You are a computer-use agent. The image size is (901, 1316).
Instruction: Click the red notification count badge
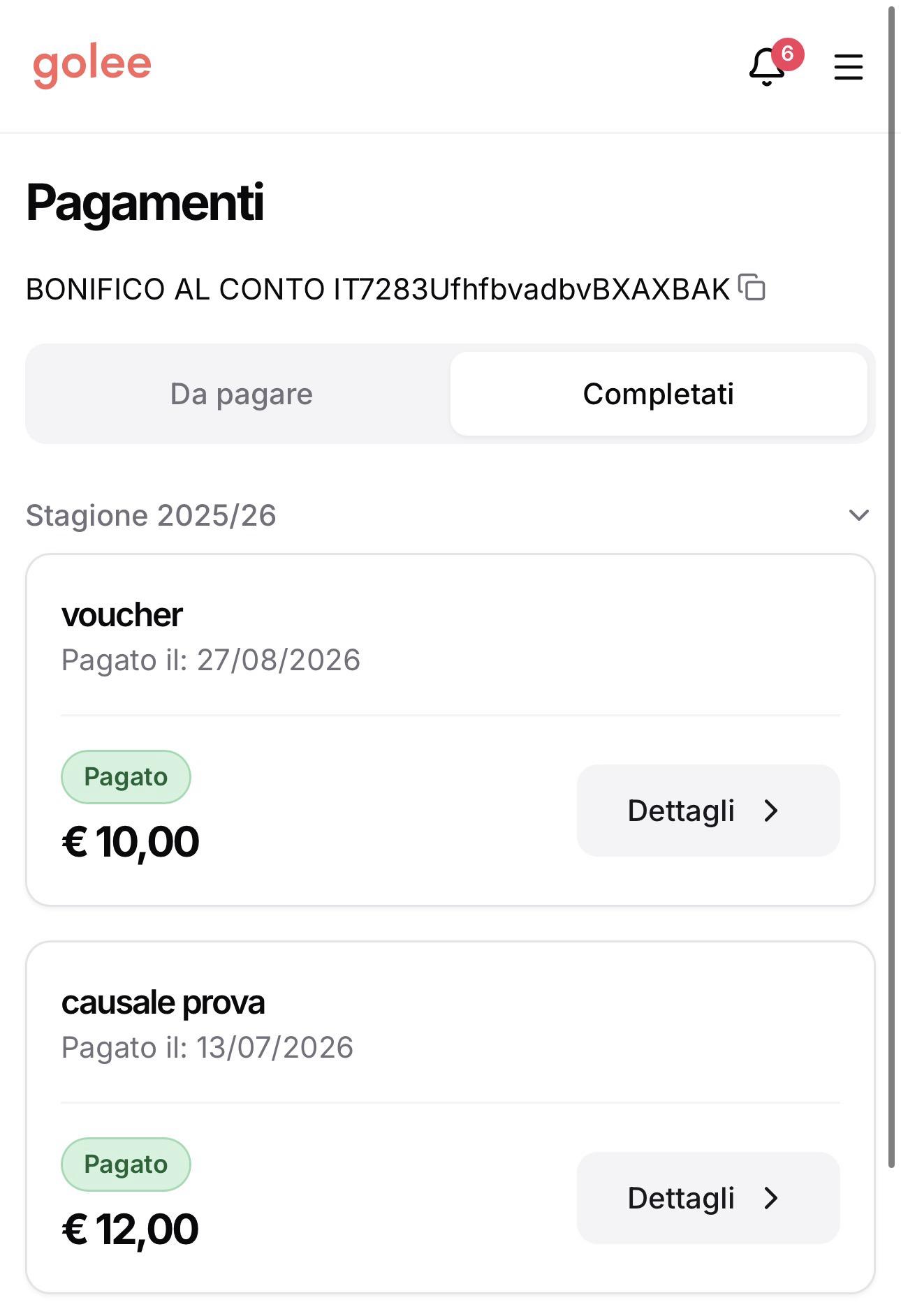(787, 54)
